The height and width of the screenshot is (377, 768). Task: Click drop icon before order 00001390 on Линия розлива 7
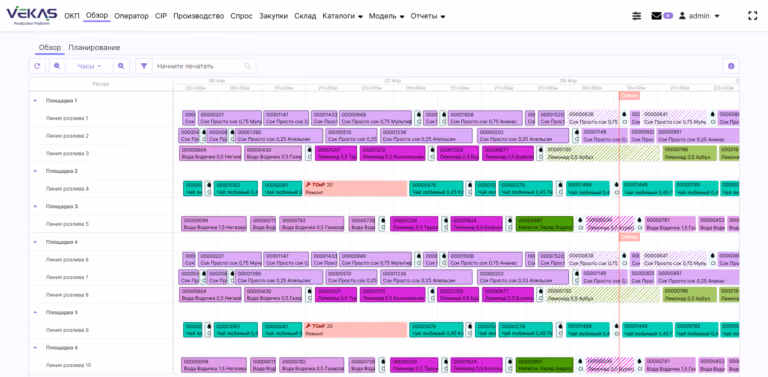pyautogui.click(x=232, y=273)
